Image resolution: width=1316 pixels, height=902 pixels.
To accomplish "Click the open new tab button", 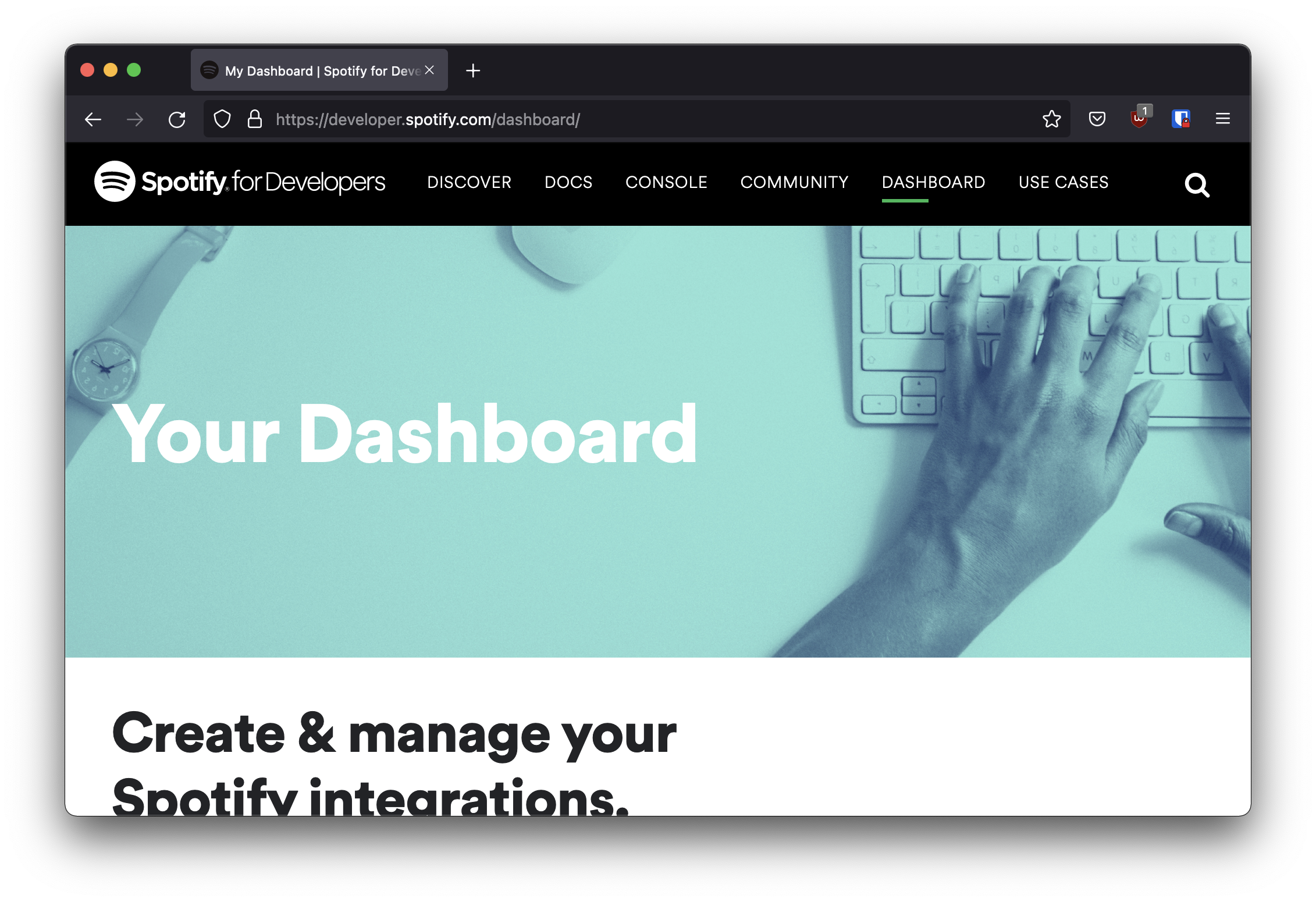I will (473, 70).
